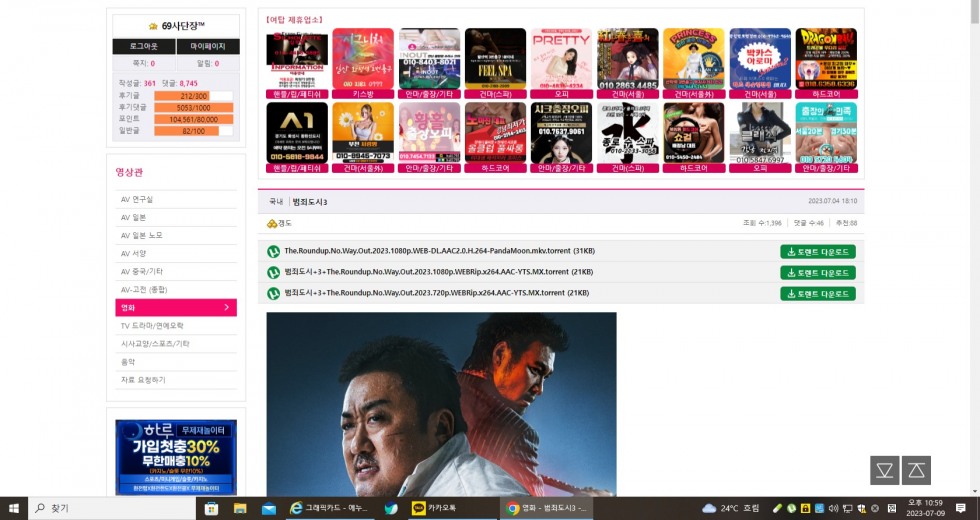Open the taskbar clock showing 오후 10:59

pos(924,508)
